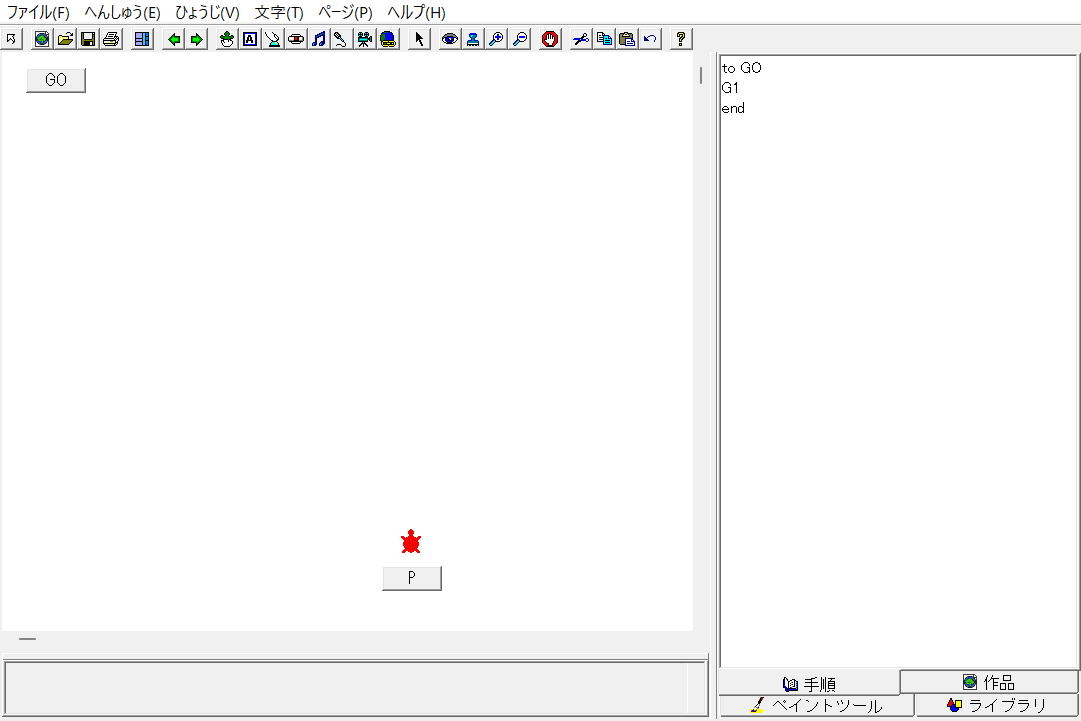Click inside the command center input area
The width and height of the screenshot is (1081, 721).
click(355, 689)
